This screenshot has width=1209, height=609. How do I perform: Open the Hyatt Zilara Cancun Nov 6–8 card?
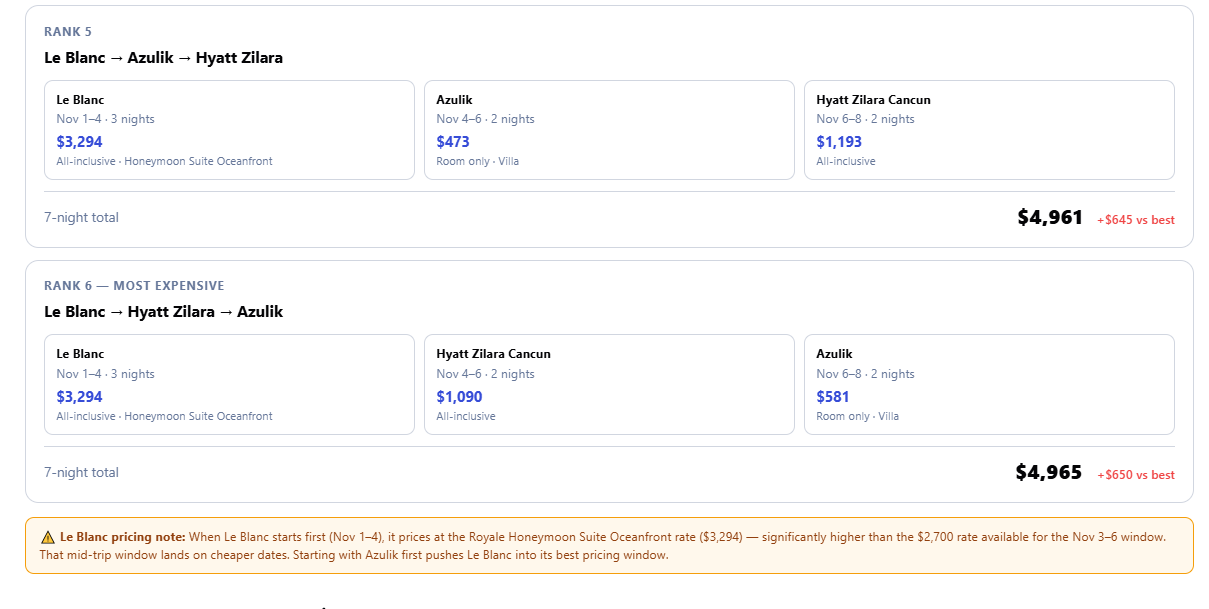[990, 130]
